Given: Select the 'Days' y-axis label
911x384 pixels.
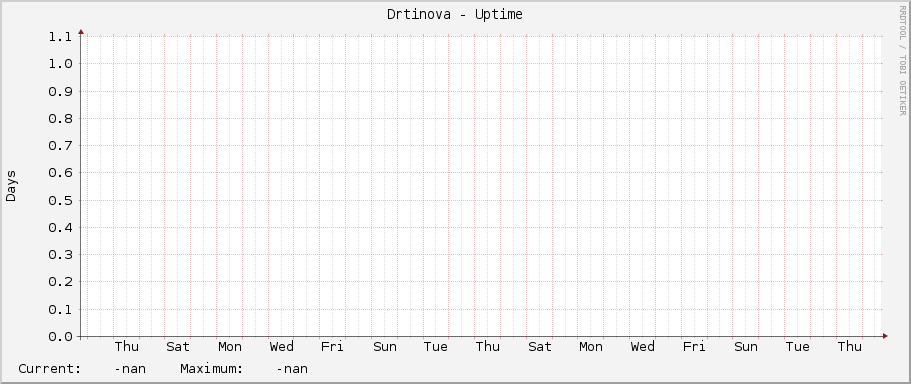Looking at the screenshot, I should point(11,186).
